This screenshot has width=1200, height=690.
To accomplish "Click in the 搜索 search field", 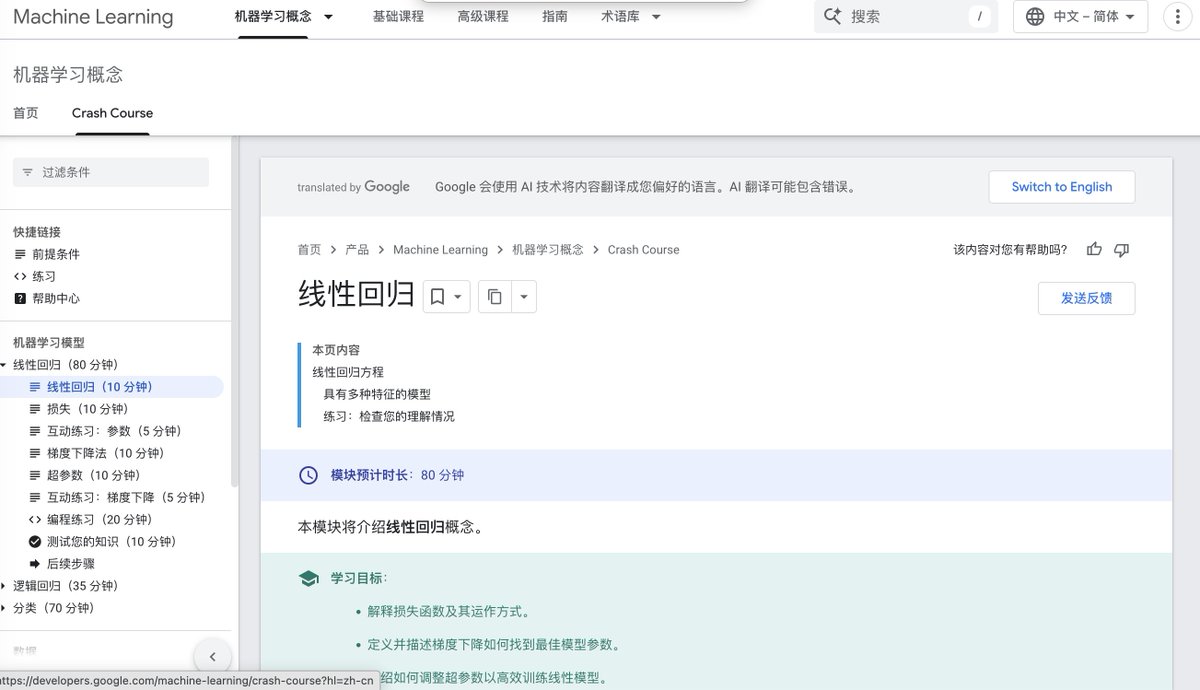I will pyautogui.click(x=904, y=16).
